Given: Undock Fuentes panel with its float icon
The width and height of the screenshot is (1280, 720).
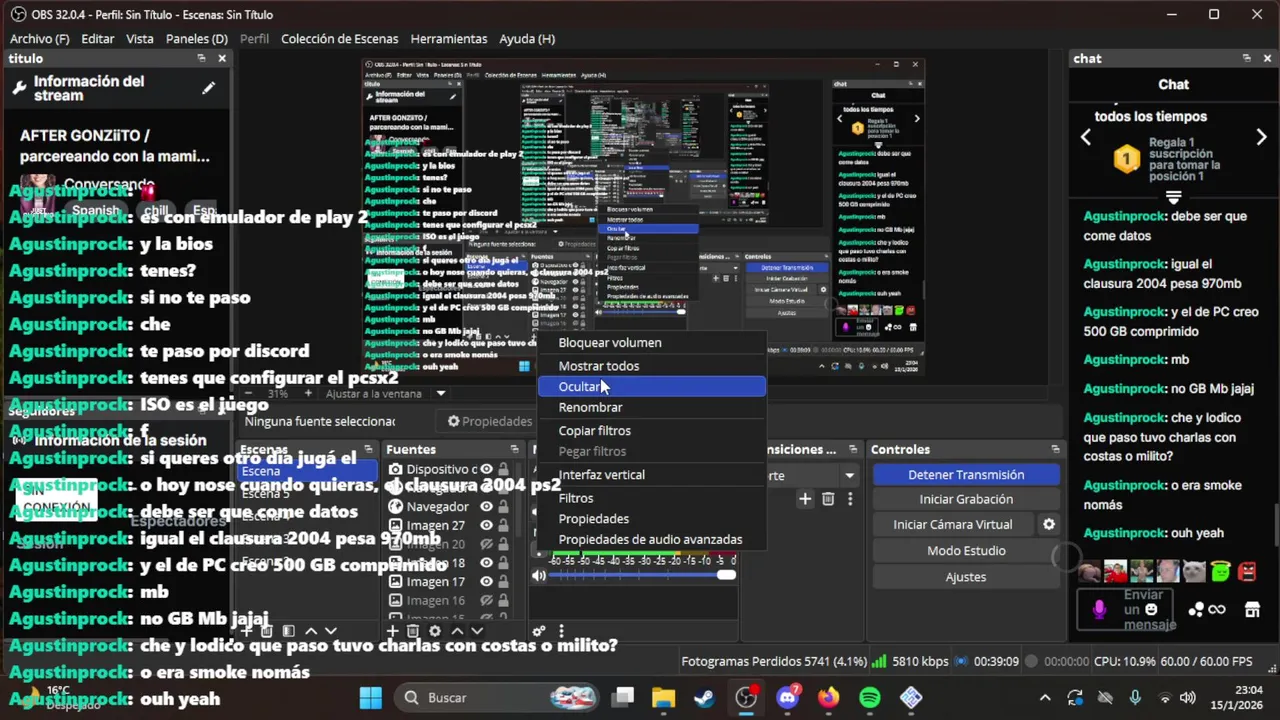Looking at the screenshot, I should (x=514, y=450).
